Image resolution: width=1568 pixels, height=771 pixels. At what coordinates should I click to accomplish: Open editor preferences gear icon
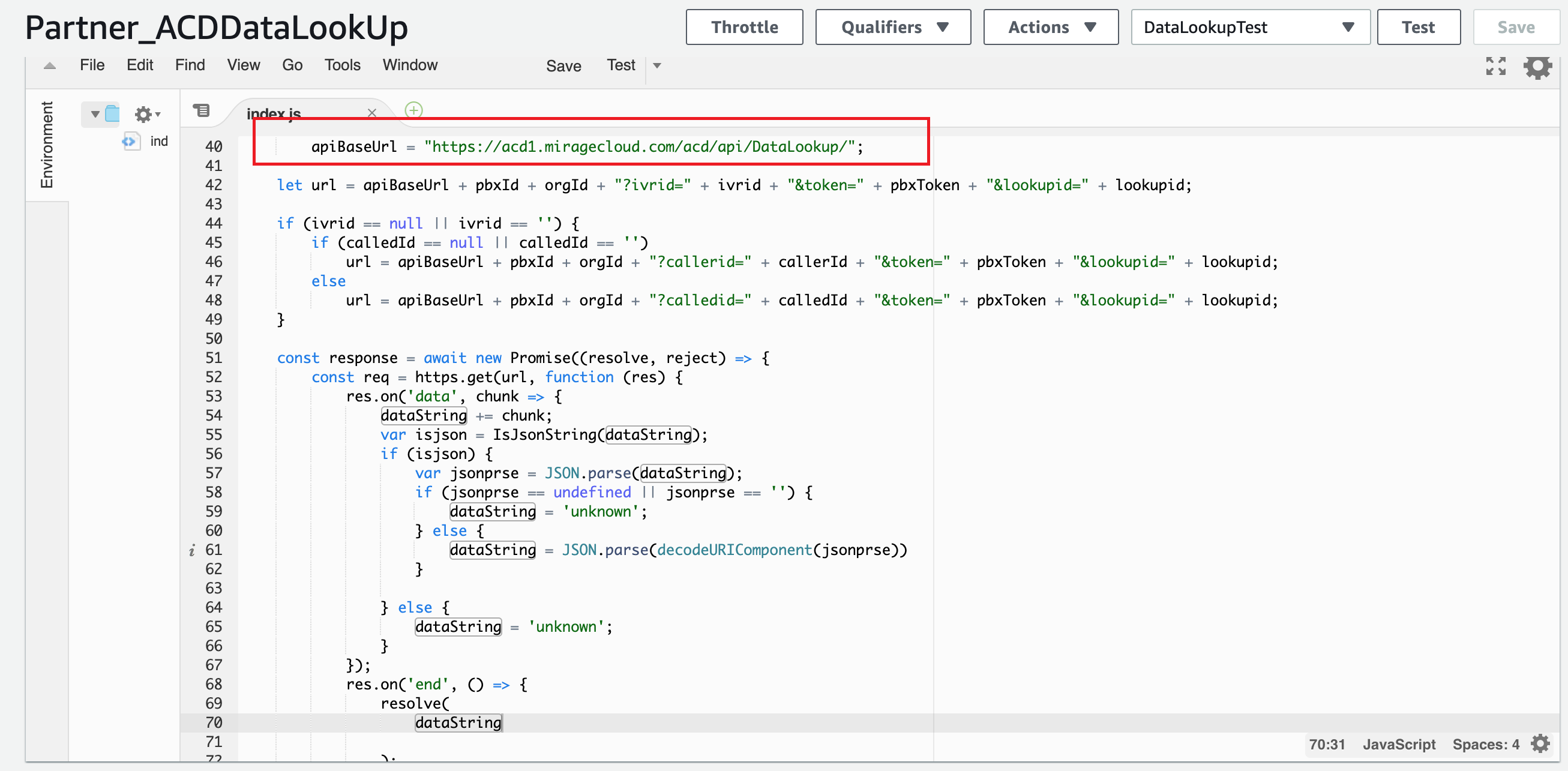tap(1537, 67)
